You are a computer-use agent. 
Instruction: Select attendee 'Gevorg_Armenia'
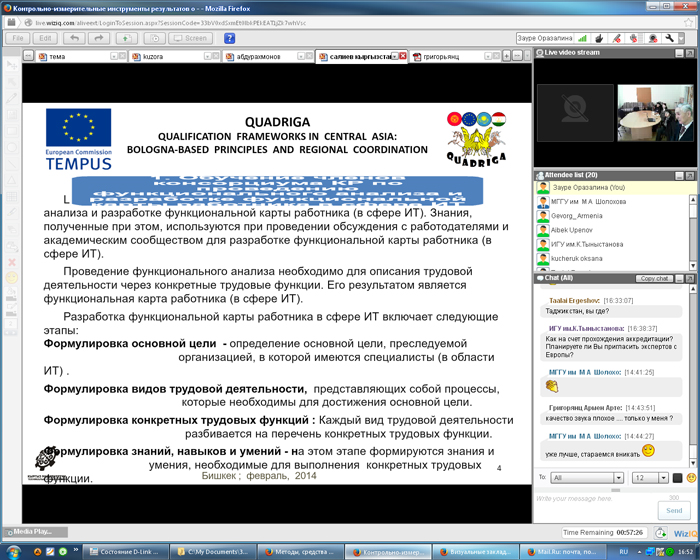[x=612, y=216]
